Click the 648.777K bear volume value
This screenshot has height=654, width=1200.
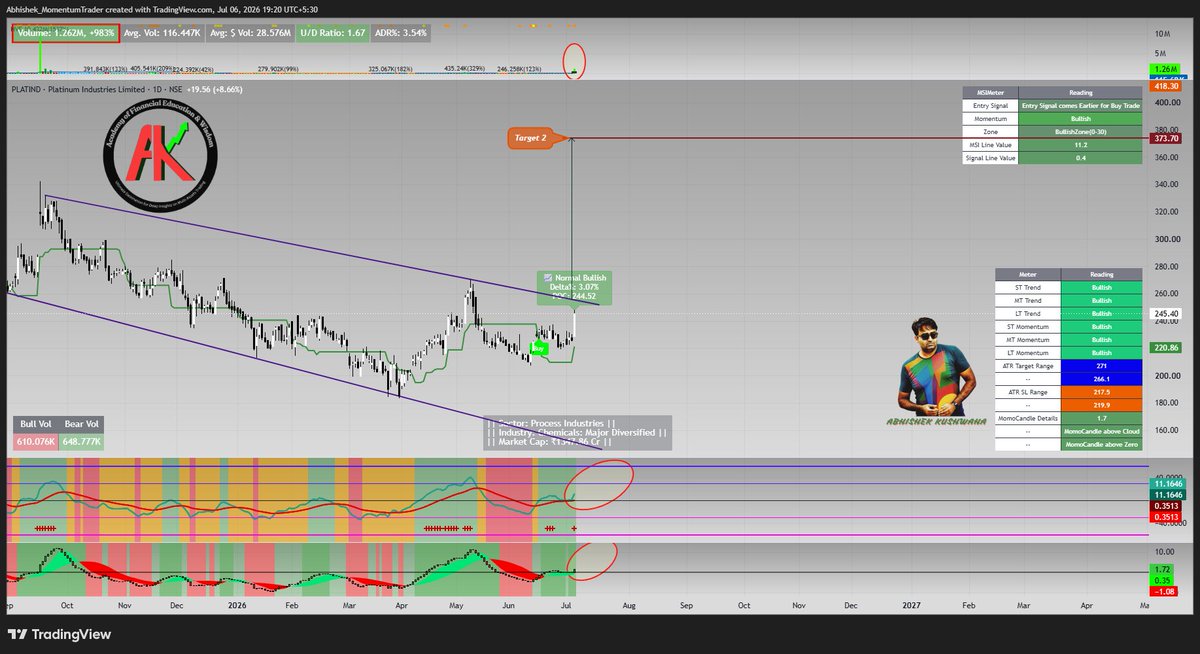(x=81, y=441)
